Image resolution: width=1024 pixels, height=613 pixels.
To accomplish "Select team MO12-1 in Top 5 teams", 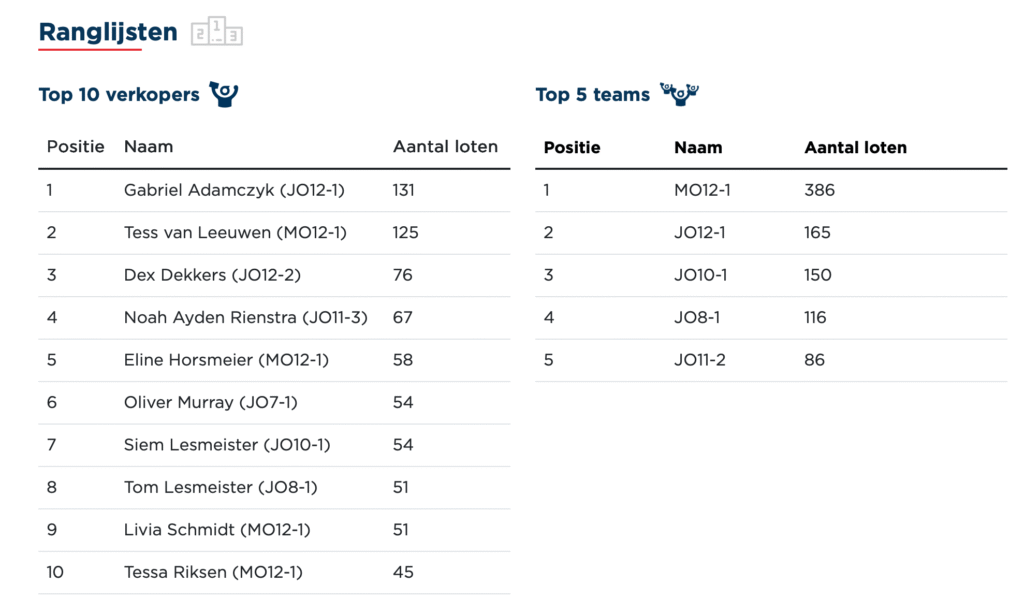I will 702,190.
